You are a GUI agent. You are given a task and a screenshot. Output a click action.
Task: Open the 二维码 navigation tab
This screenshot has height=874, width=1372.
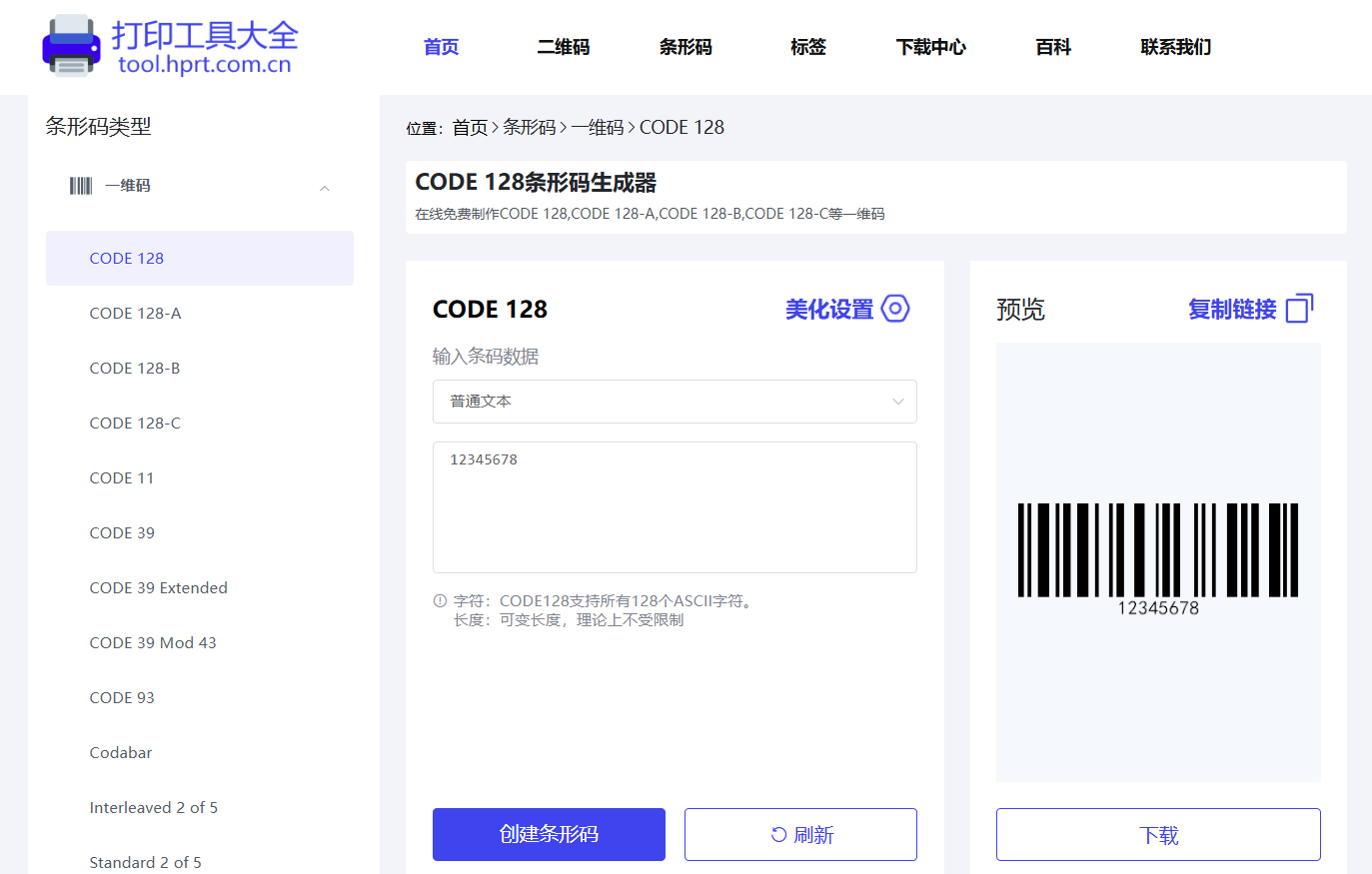[x=564, y=47]
